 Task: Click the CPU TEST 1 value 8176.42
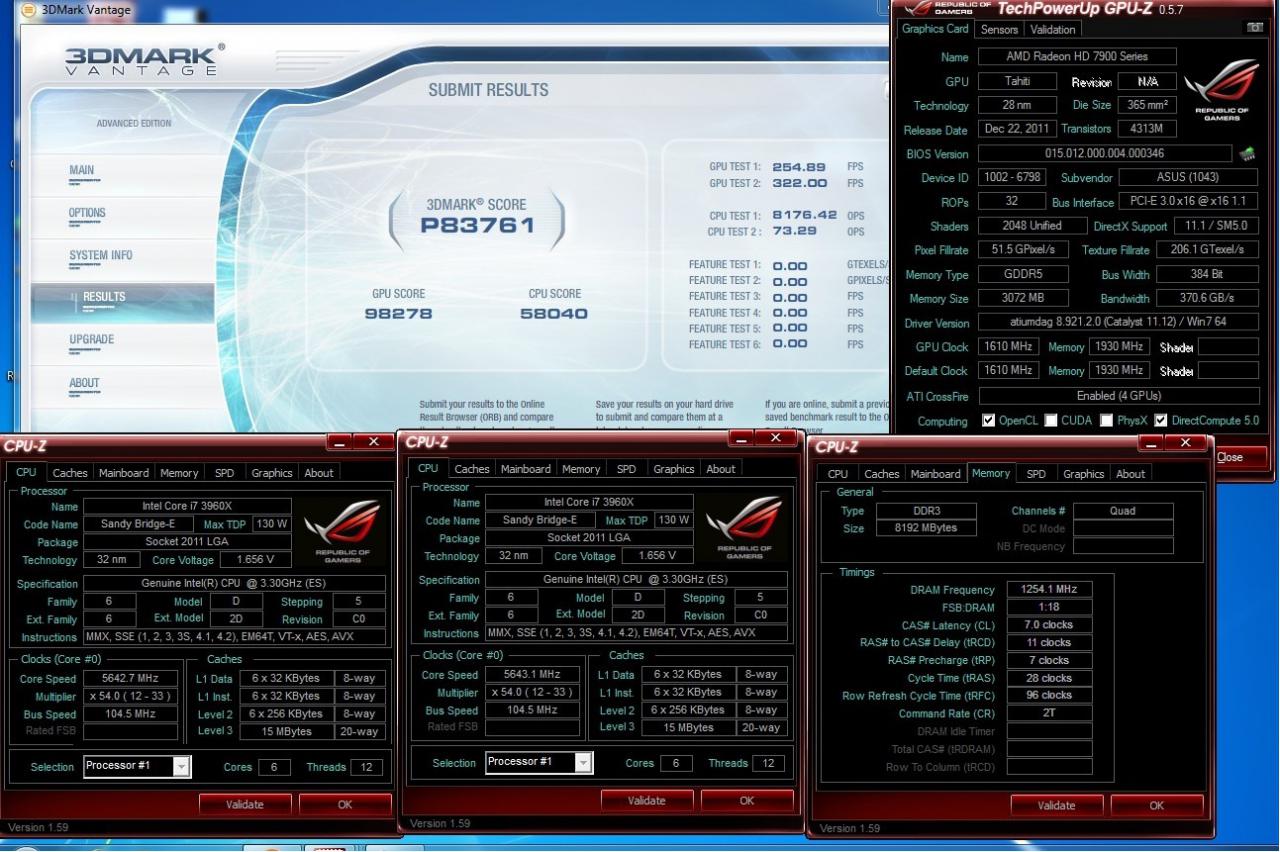pyautogui.click(x=804, y=215)
